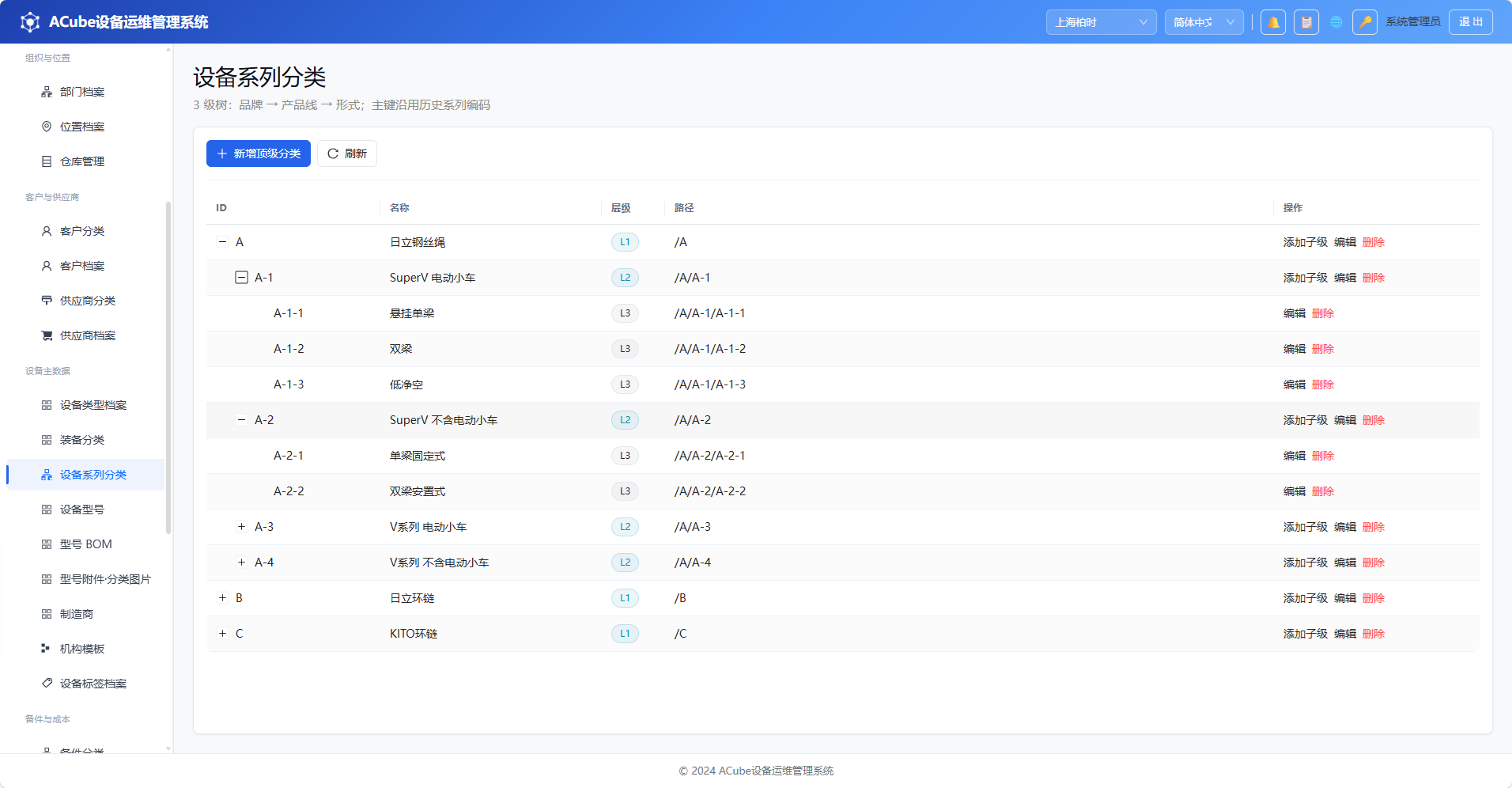The image size is (1512, 788).
Task: Expand the A-4 row
Action: pos(241,563)
